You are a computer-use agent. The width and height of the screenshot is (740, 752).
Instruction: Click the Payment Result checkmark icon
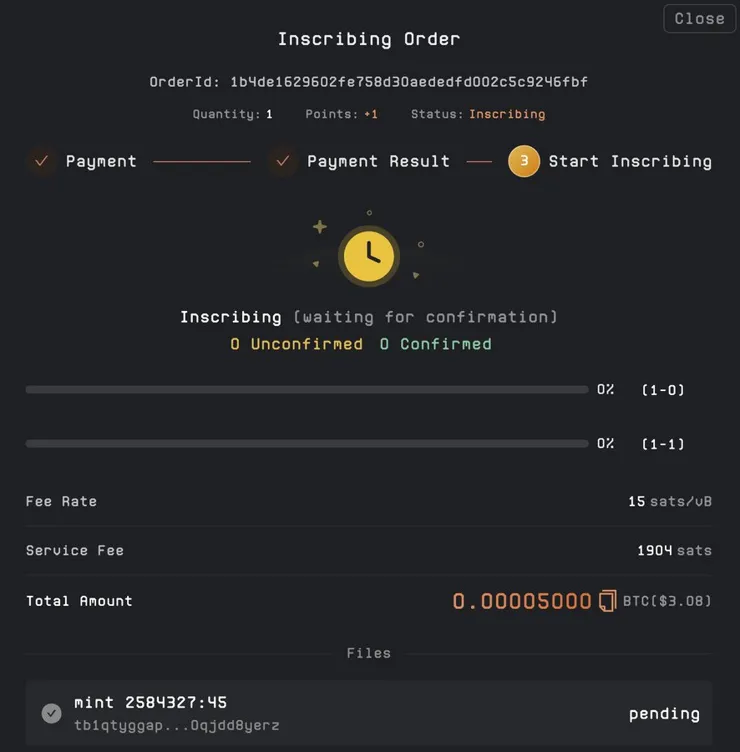pos(283,161)
